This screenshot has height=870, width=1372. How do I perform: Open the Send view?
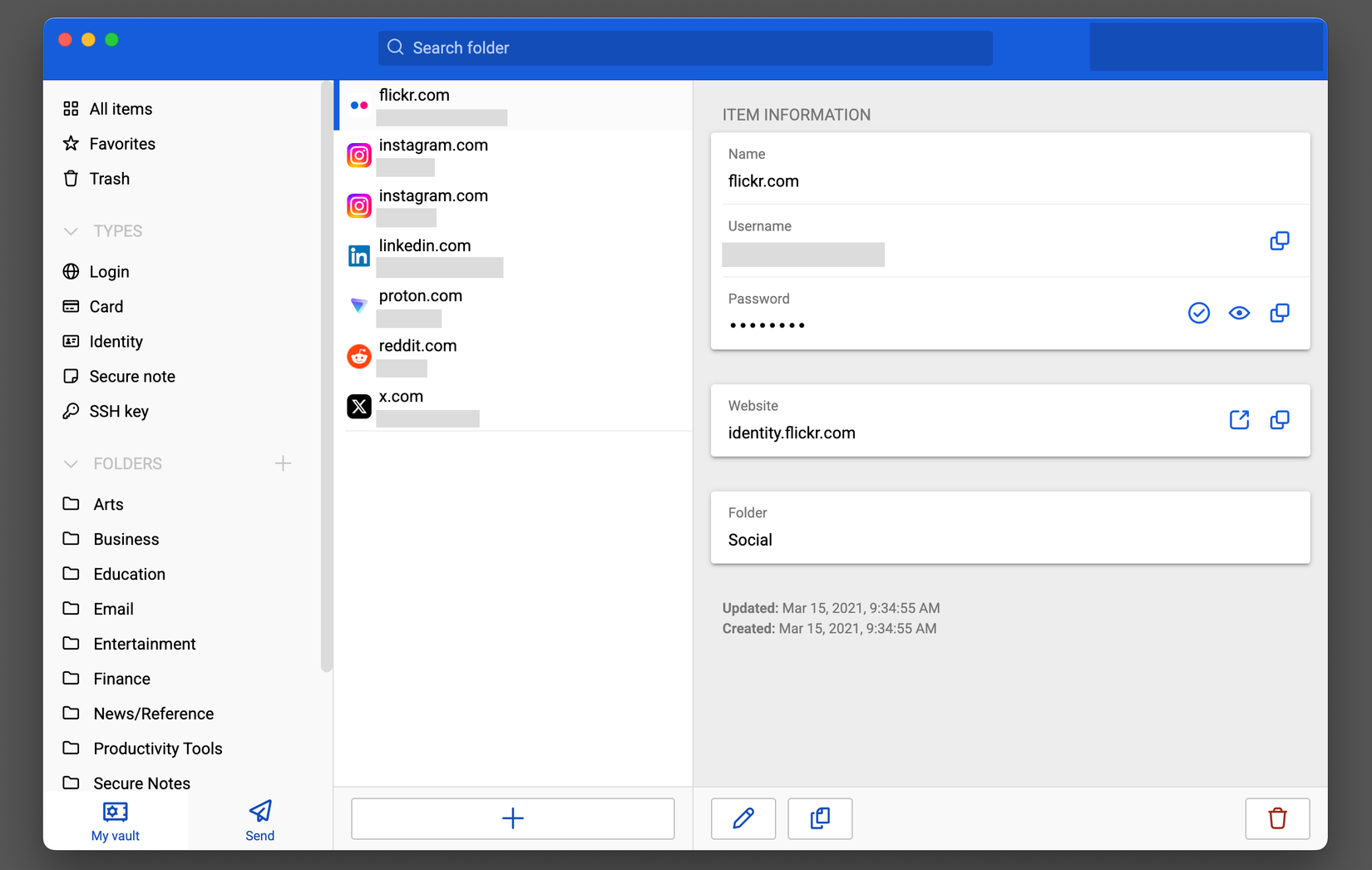259,819
